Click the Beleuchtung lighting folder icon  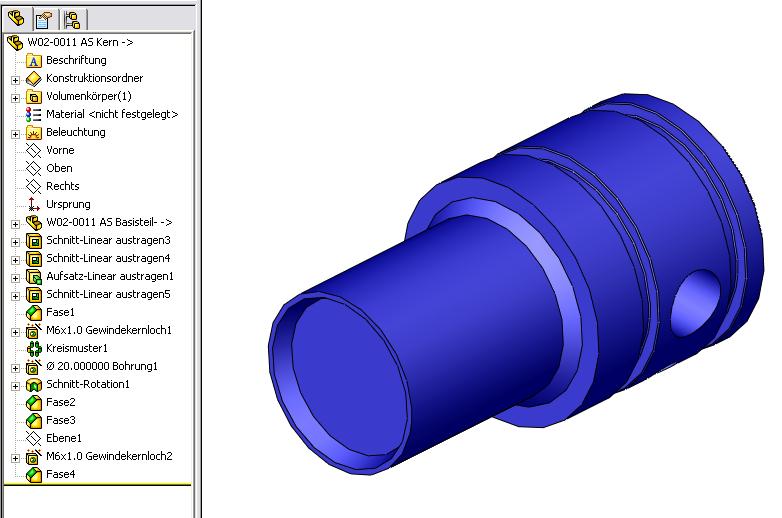coord(33,133)
